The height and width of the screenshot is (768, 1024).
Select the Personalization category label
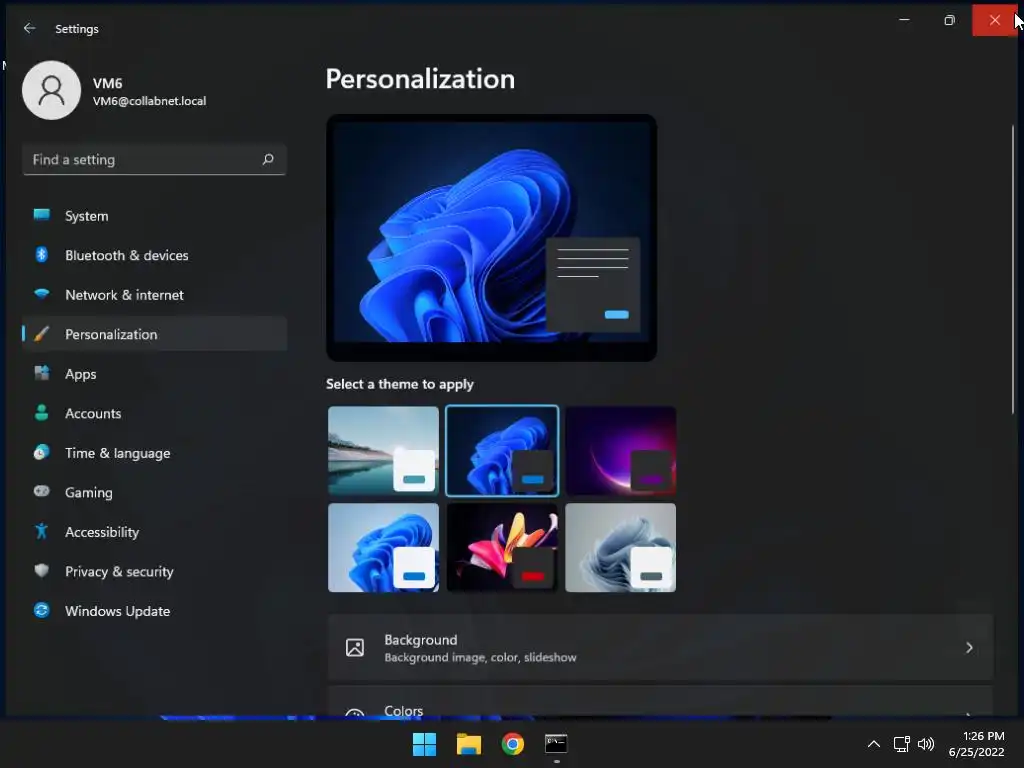coord(111,334)
